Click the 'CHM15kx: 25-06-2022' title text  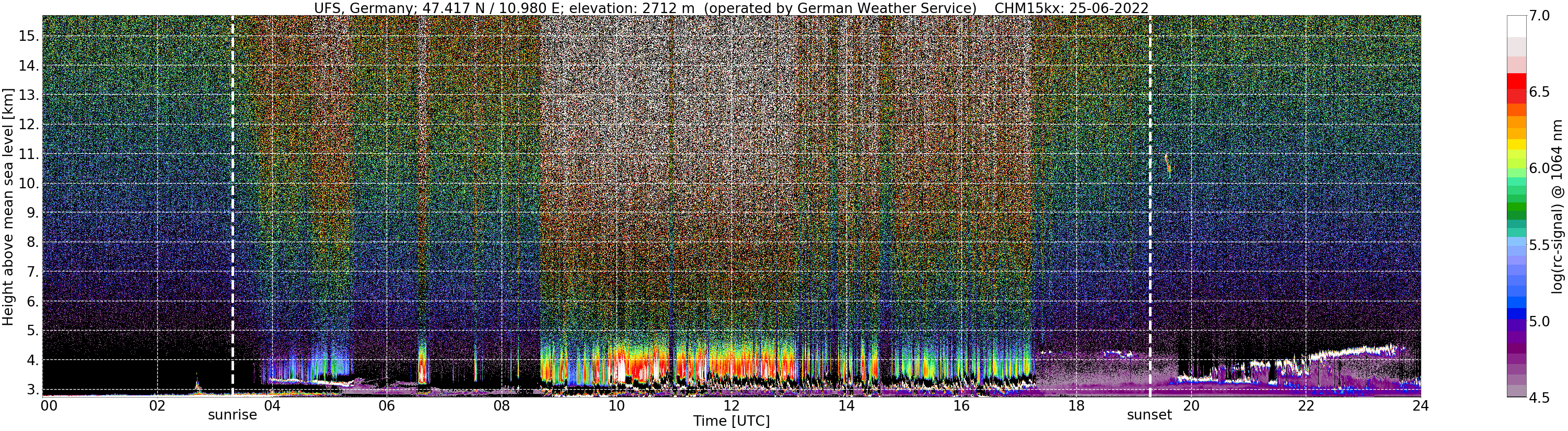1071,8
